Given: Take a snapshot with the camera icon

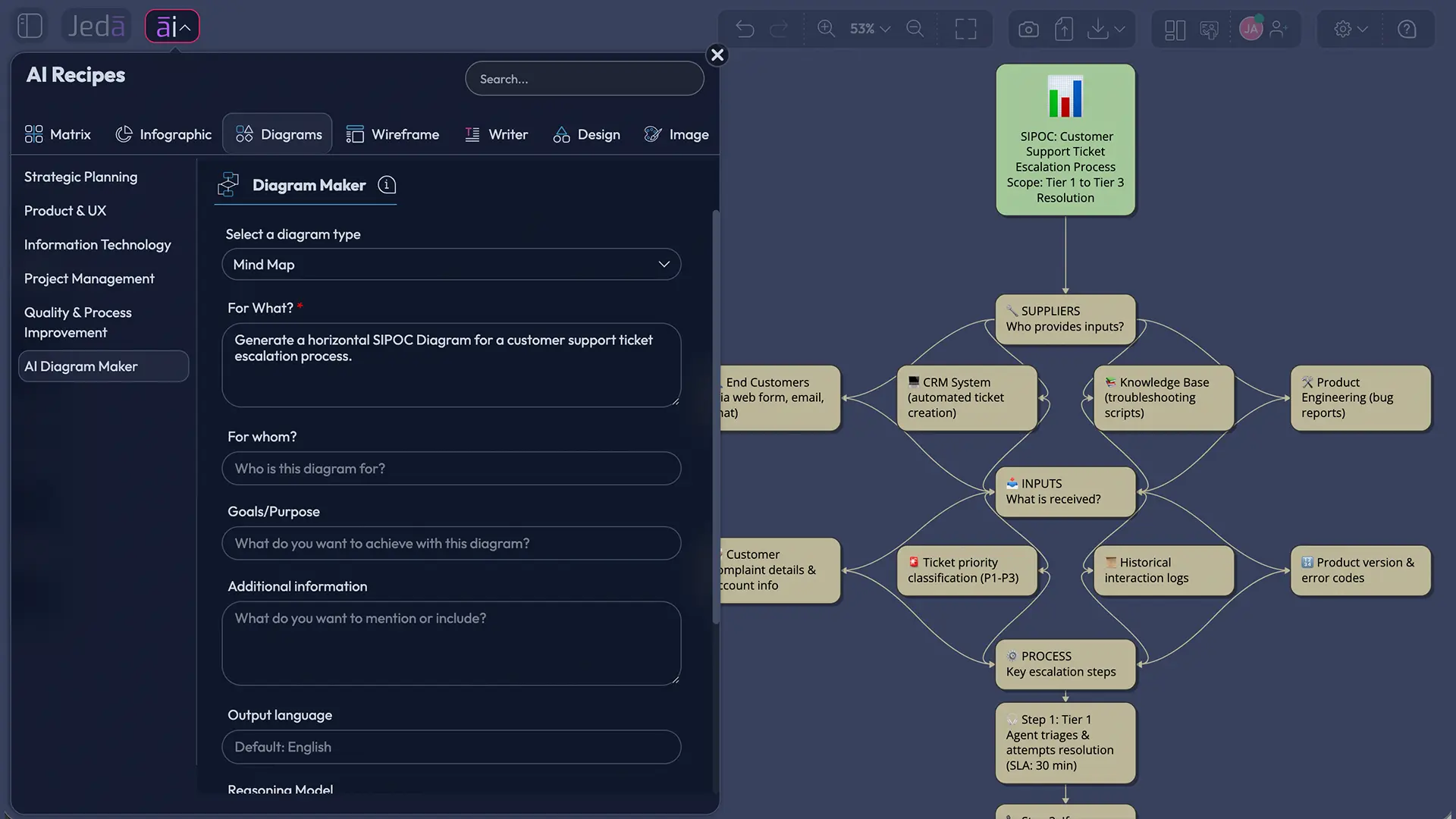Looking at the screenshot, I should (1028, 29).
